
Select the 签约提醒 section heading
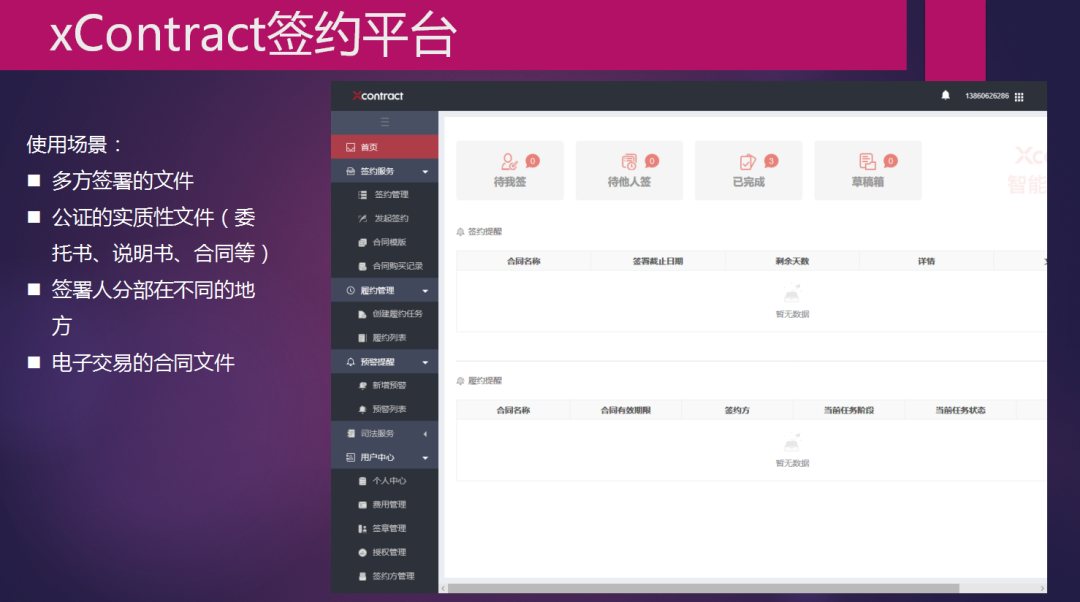pyautogui.click(x=485, y=231)
